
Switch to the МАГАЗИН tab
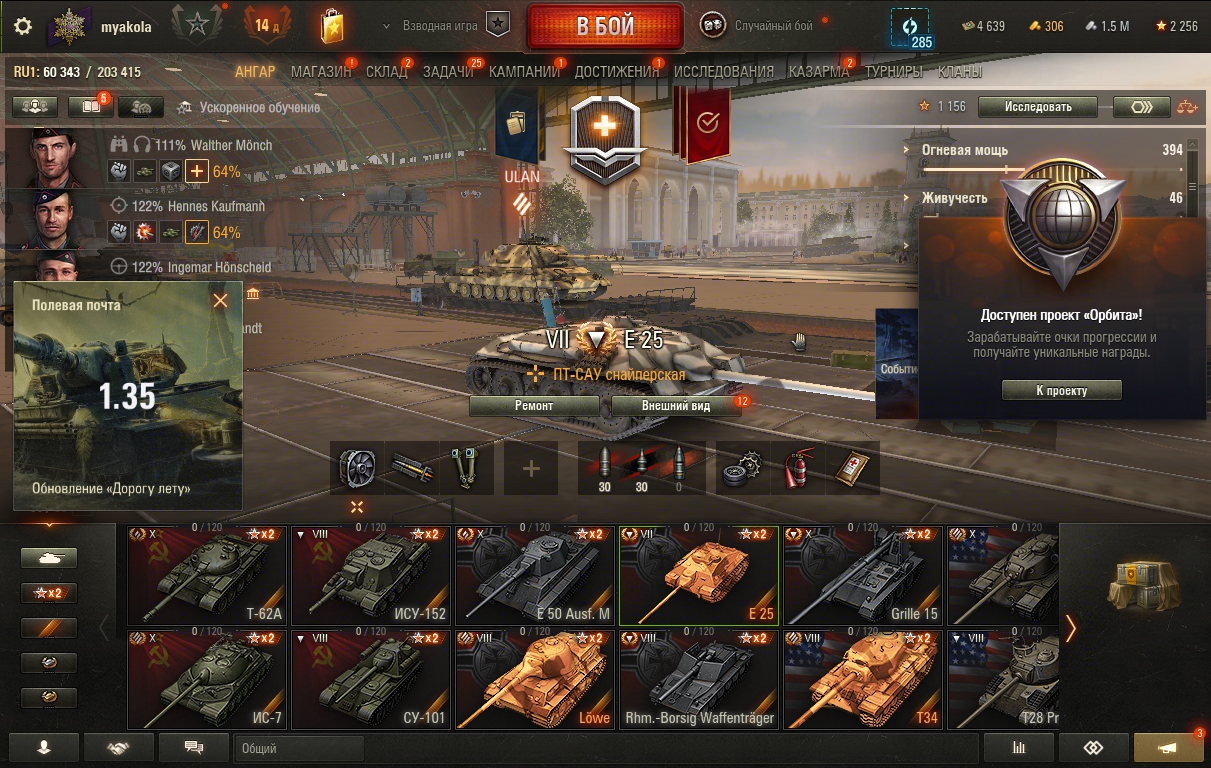321,72
